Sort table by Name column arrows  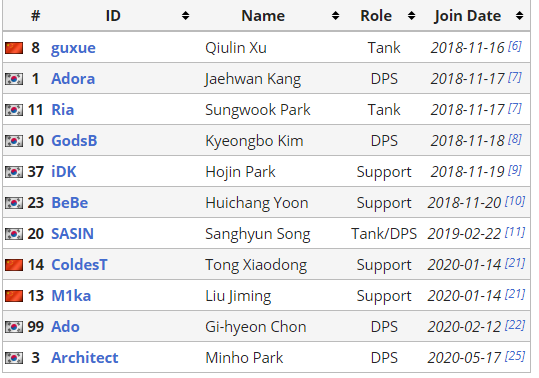tap(336, 16)
